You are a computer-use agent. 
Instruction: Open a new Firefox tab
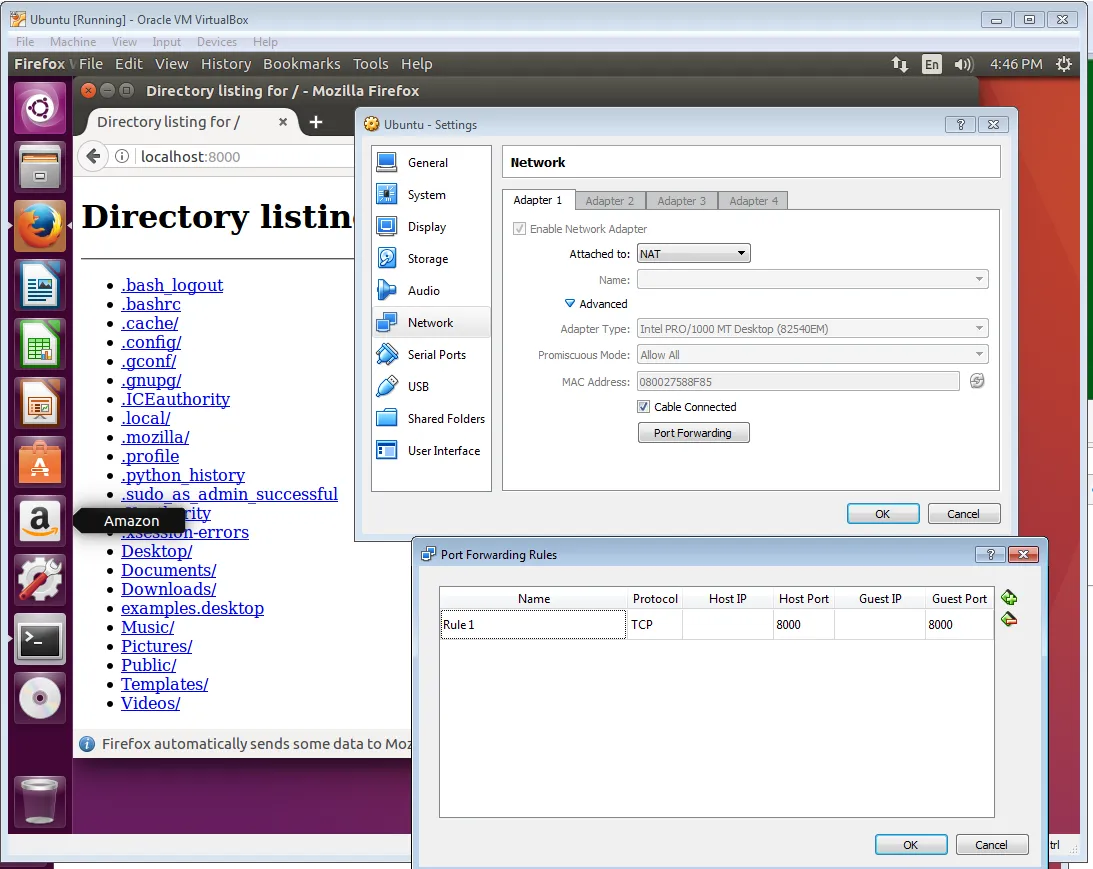click(316, 122)
